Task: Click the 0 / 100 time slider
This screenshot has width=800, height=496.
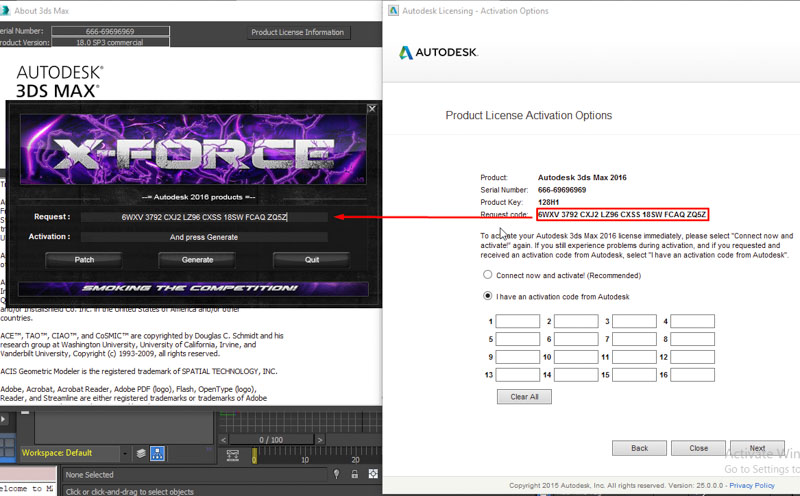Action: click(270, 439)
